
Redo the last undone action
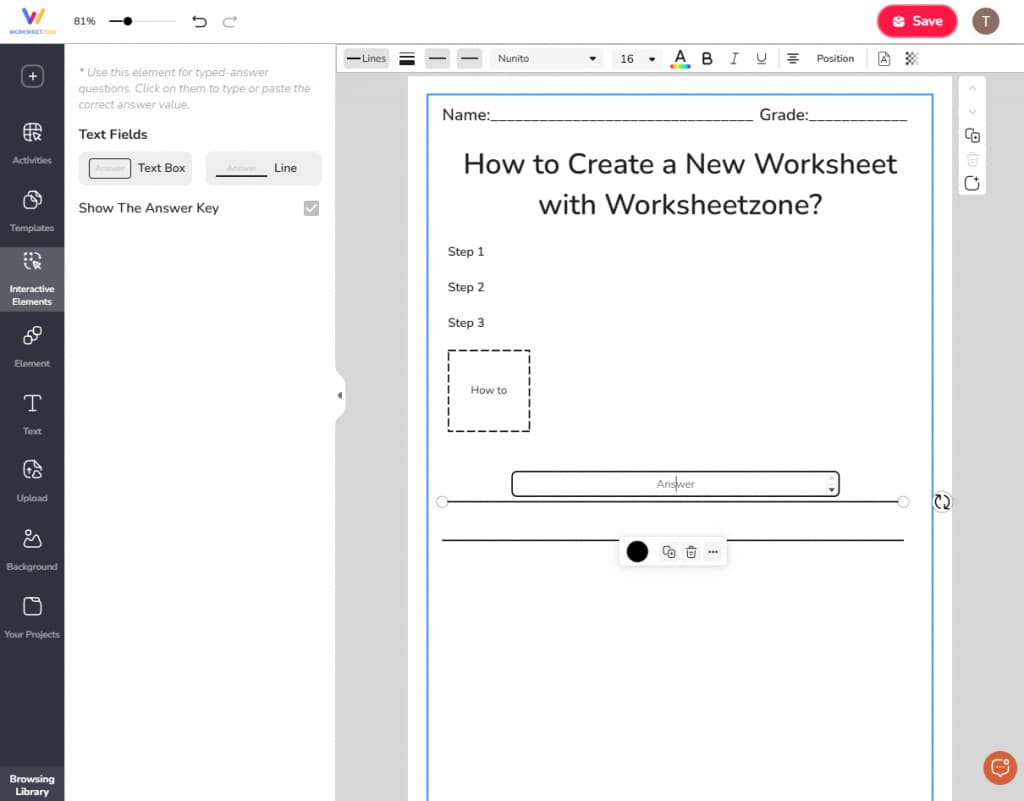pos(229,22)
